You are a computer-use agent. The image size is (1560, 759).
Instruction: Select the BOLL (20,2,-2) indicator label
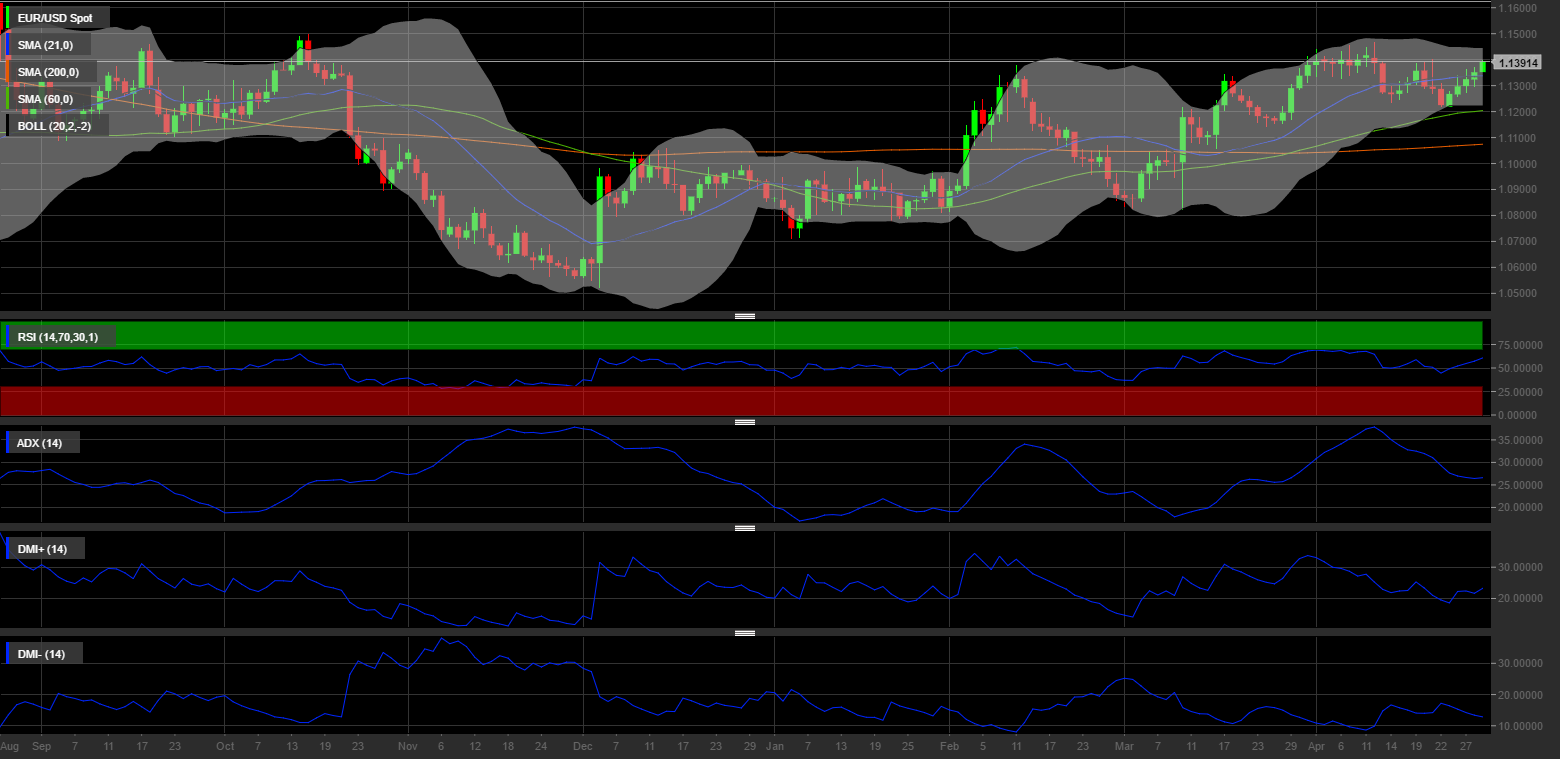[x=56, y=126]
